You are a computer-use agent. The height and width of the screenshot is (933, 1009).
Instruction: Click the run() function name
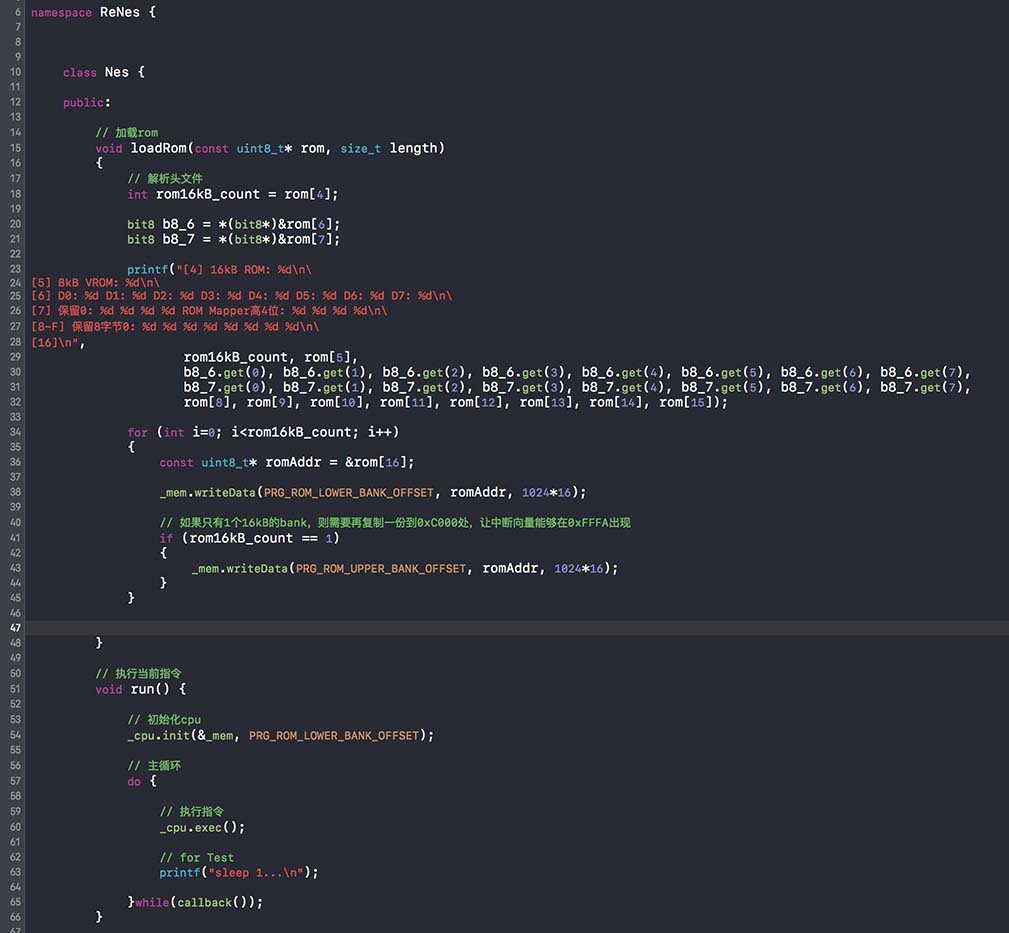point(142,689)
